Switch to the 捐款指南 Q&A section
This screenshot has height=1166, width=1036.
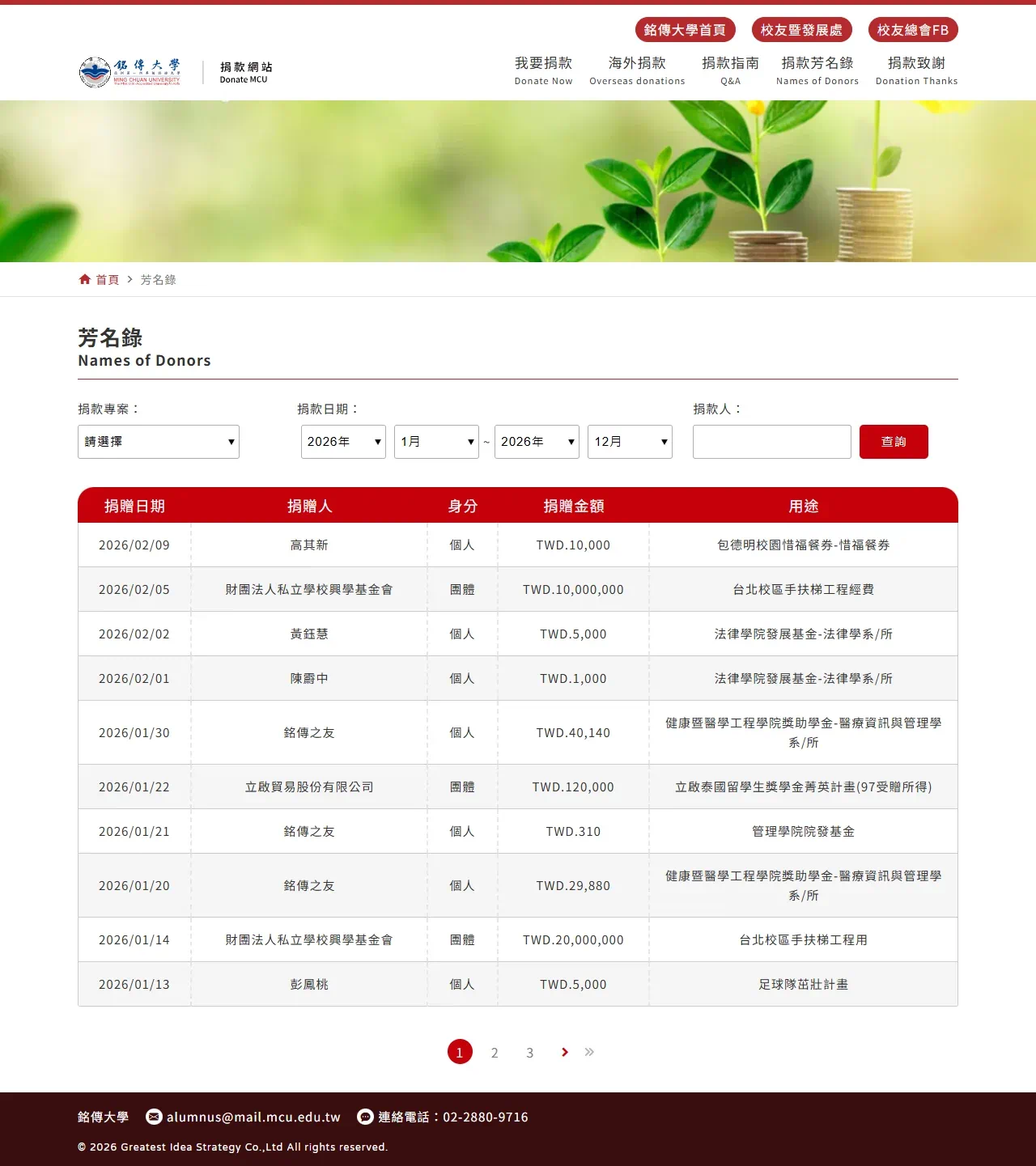[x=729, y=70]
